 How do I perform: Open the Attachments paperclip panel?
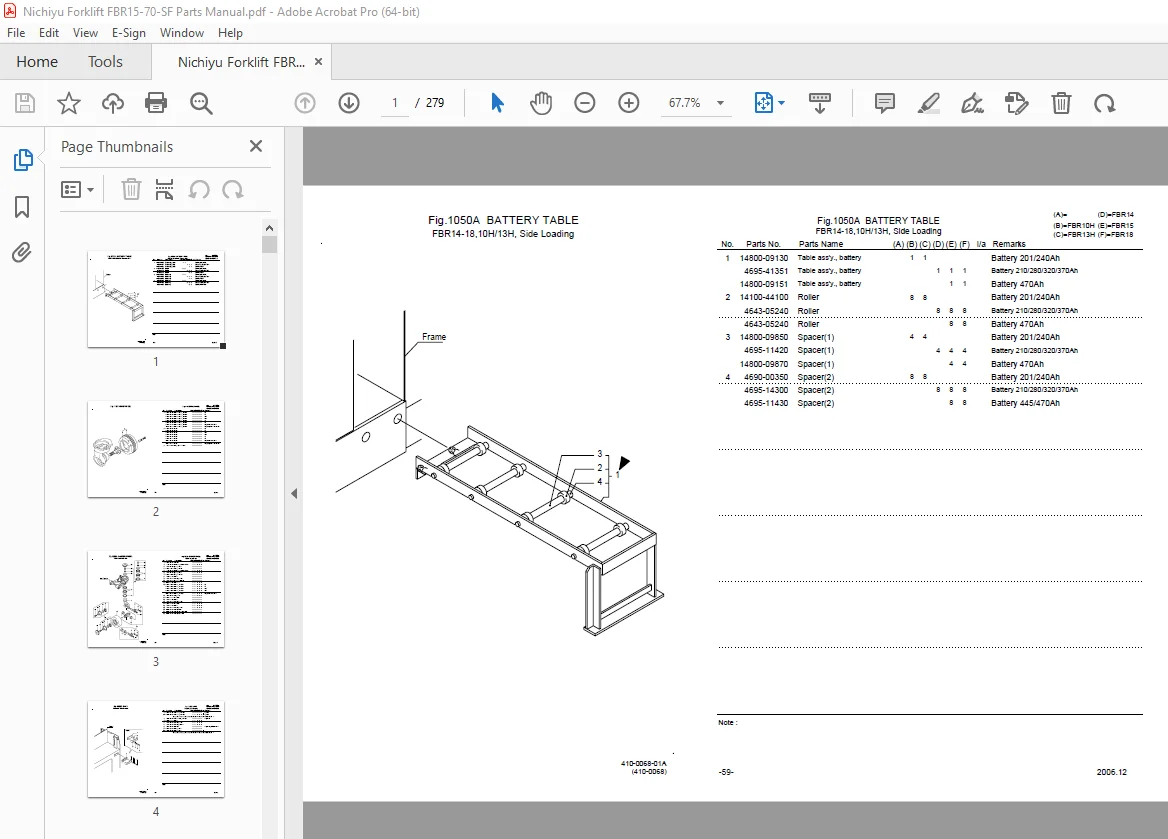[x=22, y=253]
